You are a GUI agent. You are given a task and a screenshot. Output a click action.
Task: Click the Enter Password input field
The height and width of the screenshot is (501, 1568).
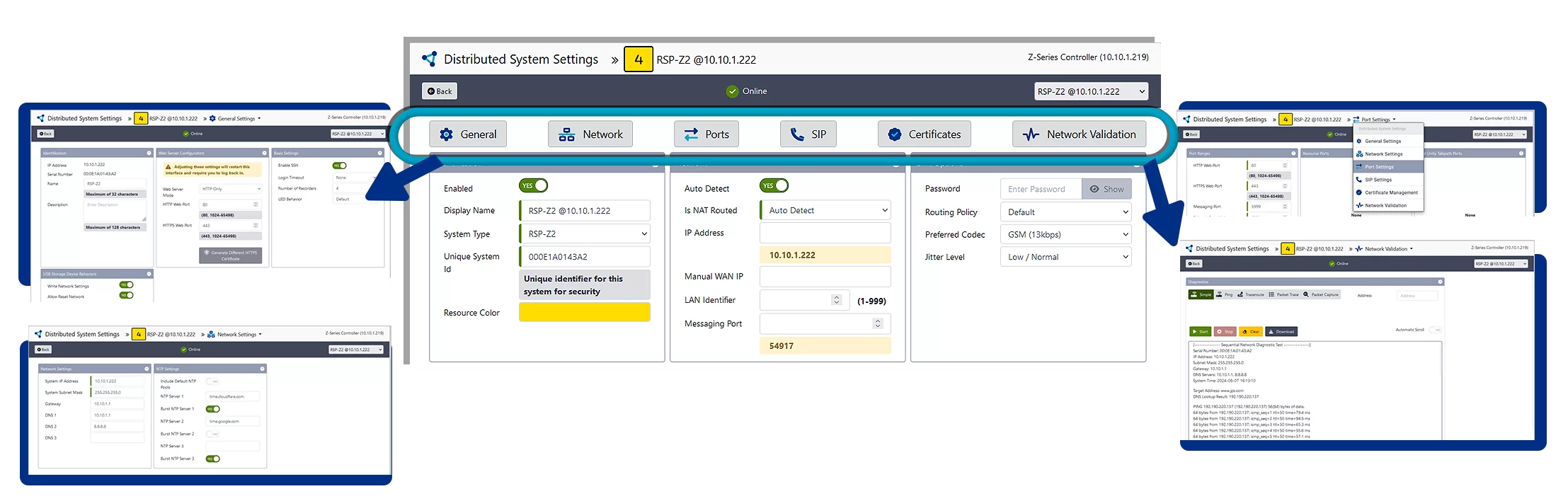1041,189
